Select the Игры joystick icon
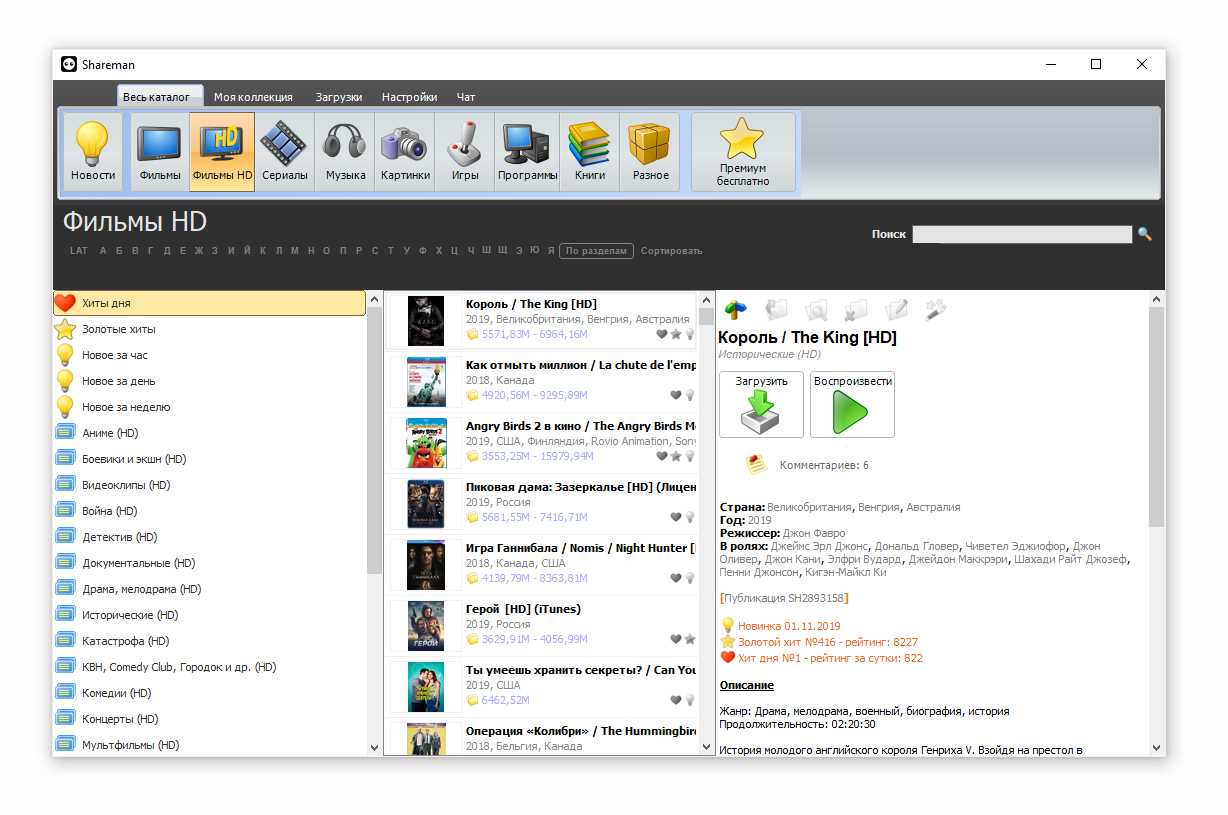Screen dimensions: 1228x815 coord(465,152)
